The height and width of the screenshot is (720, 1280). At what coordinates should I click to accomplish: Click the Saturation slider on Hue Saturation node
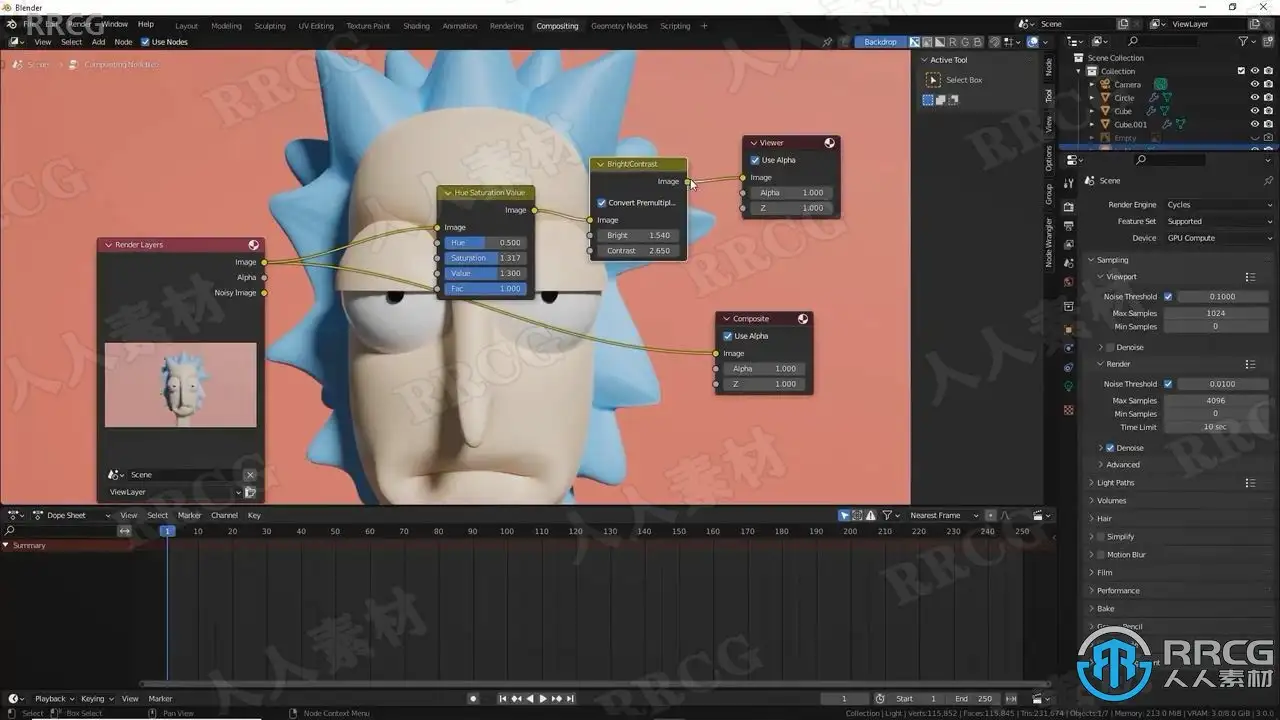485,258
